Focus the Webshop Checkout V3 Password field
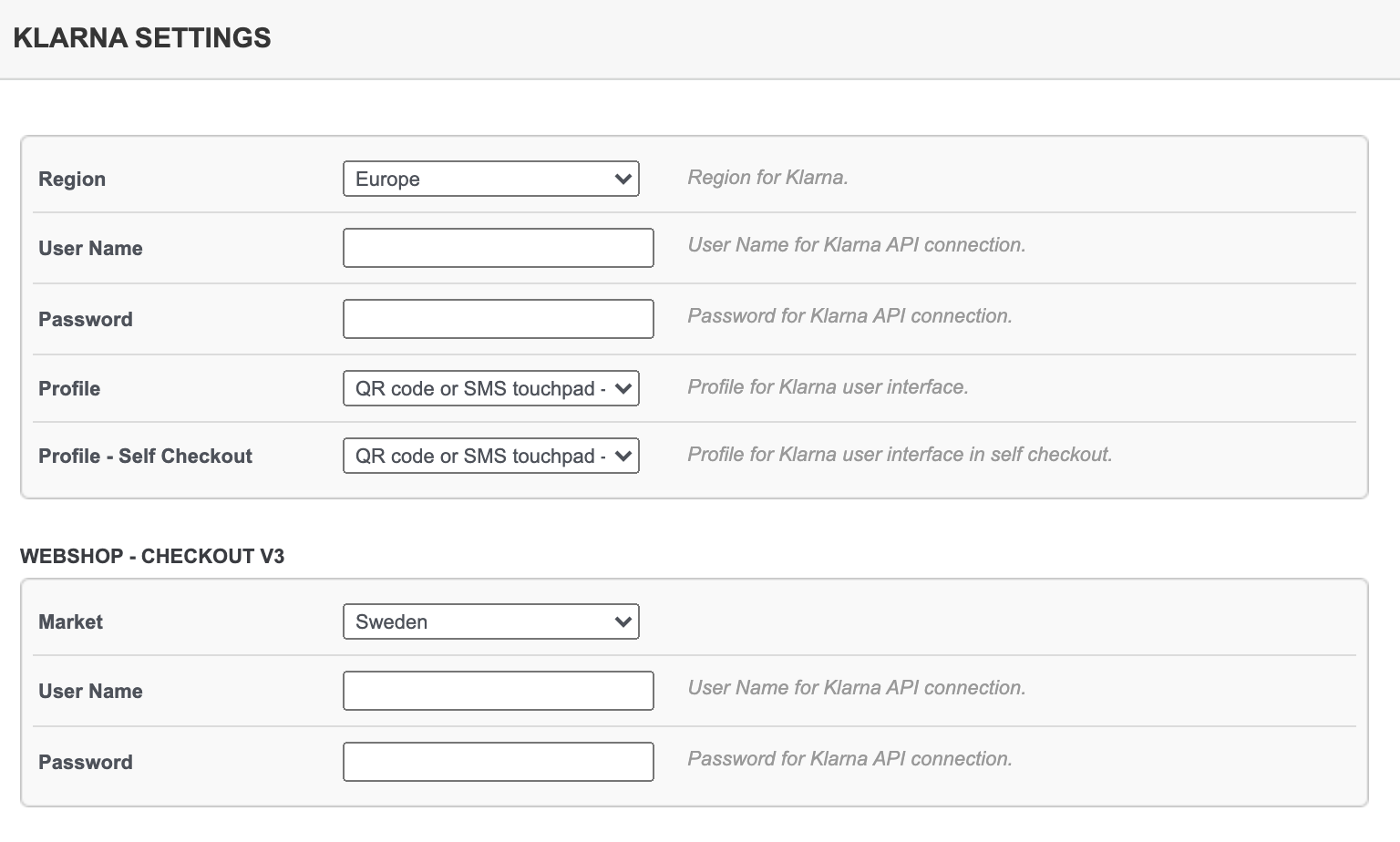Viewport: 1400px width, 842px height. [x=499, y=762]
